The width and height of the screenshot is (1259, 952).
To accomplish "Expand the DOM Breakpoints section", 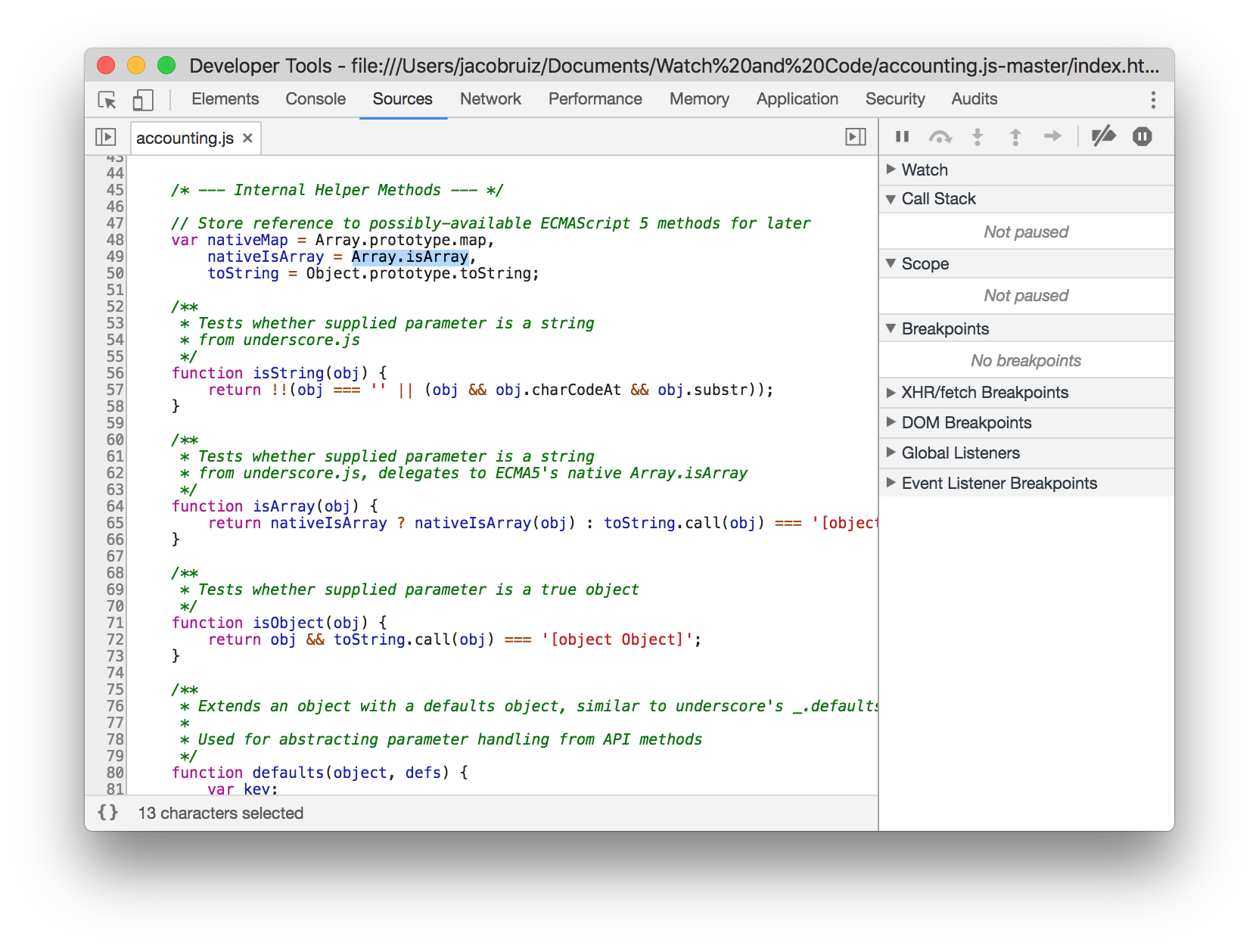I will [1027, 423].
